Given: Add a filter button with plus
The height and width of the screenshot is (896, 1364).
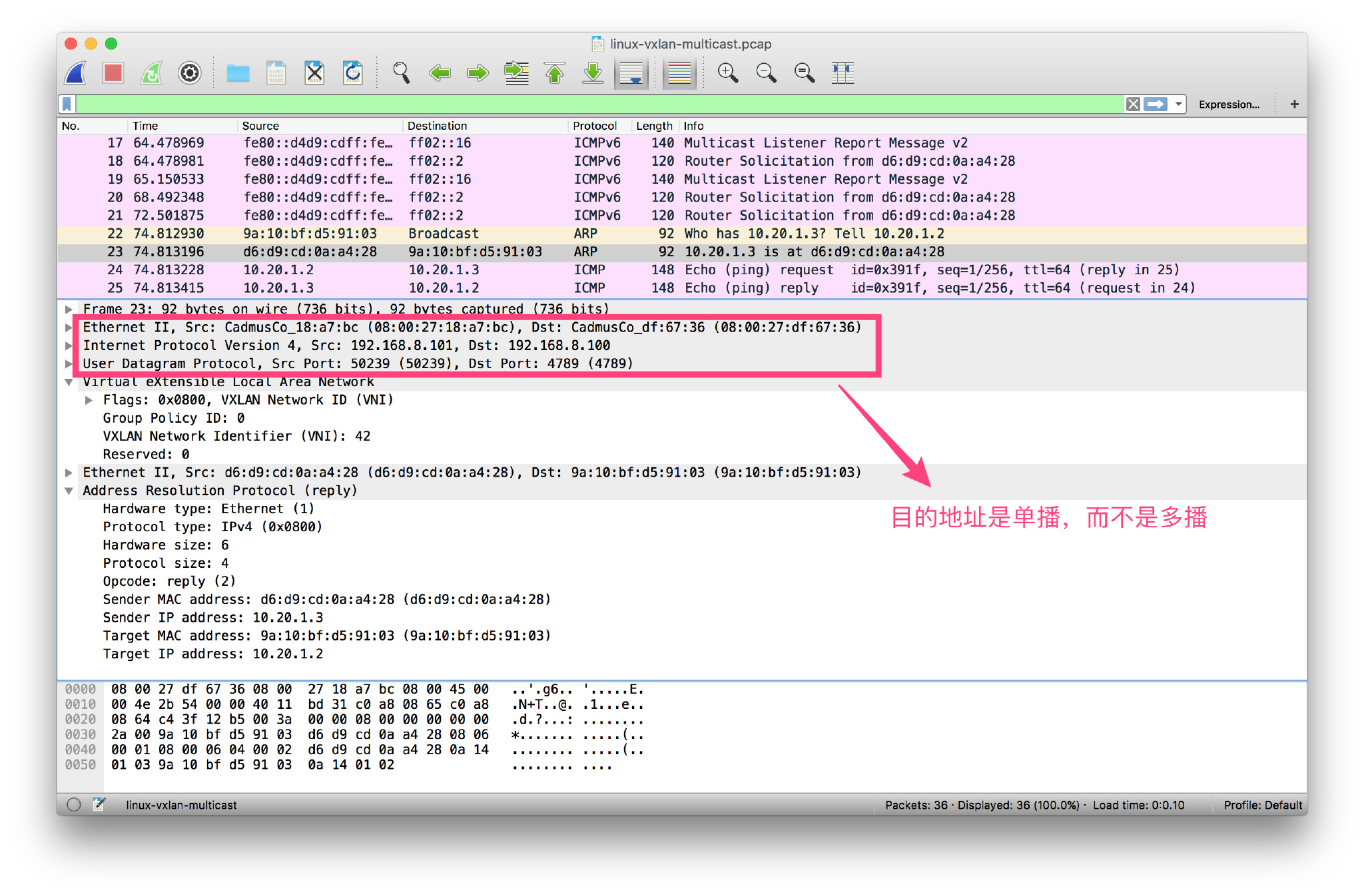Looking at the screenshot, I should coord(1294,104).
